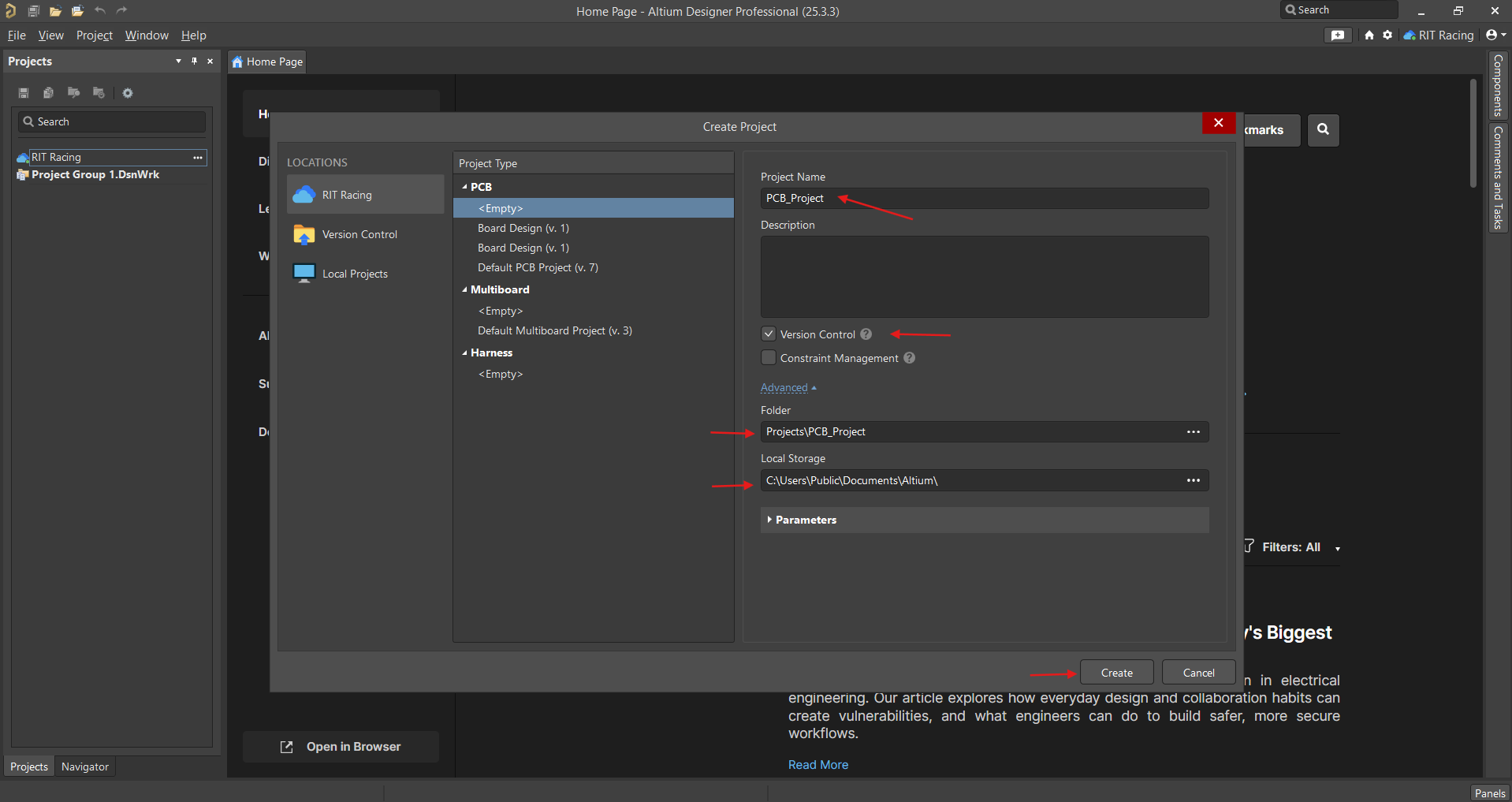This screenshot has width=1512, height=802.
Task: Switch to Projects panel tab at bottom
Action: tap(29, 767)
